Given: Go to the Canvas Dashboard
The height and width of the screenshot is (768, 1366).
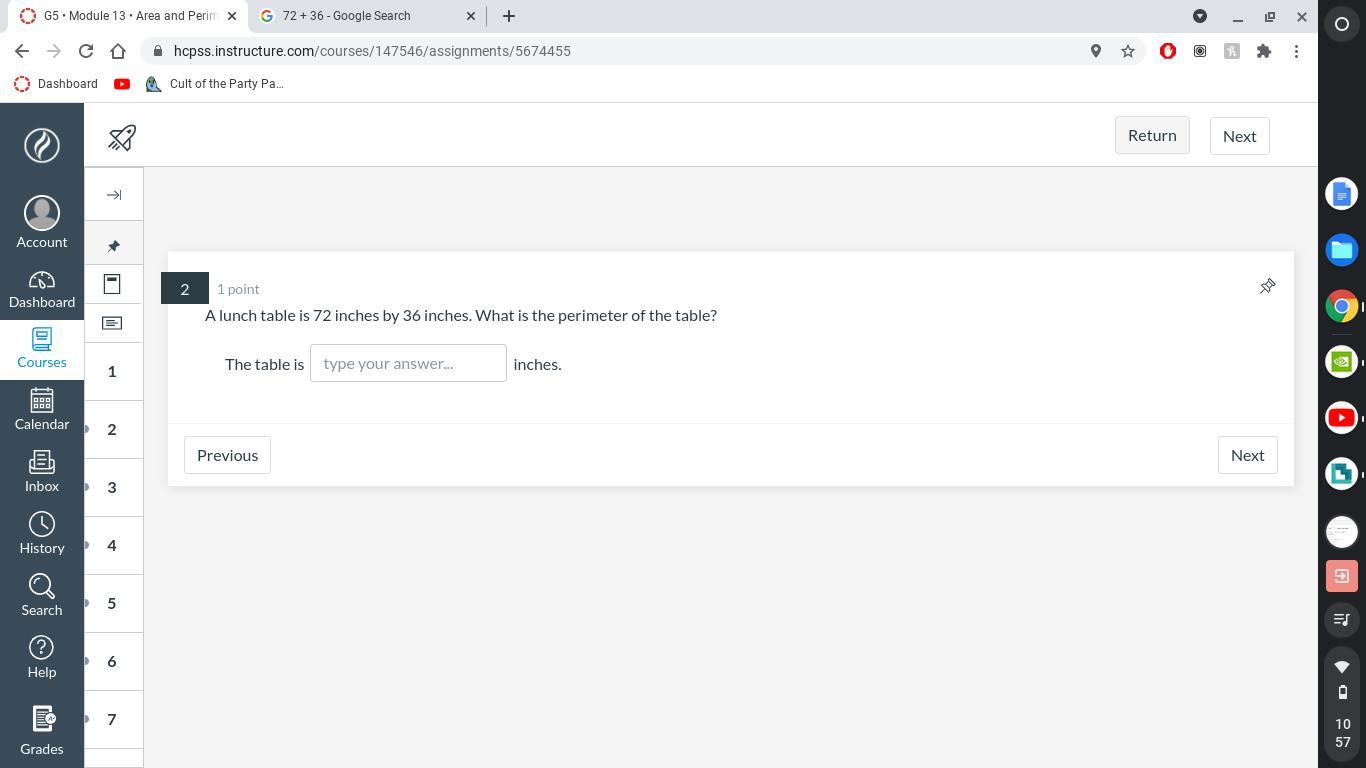Looking at the screenshot, I should [42, 290].
